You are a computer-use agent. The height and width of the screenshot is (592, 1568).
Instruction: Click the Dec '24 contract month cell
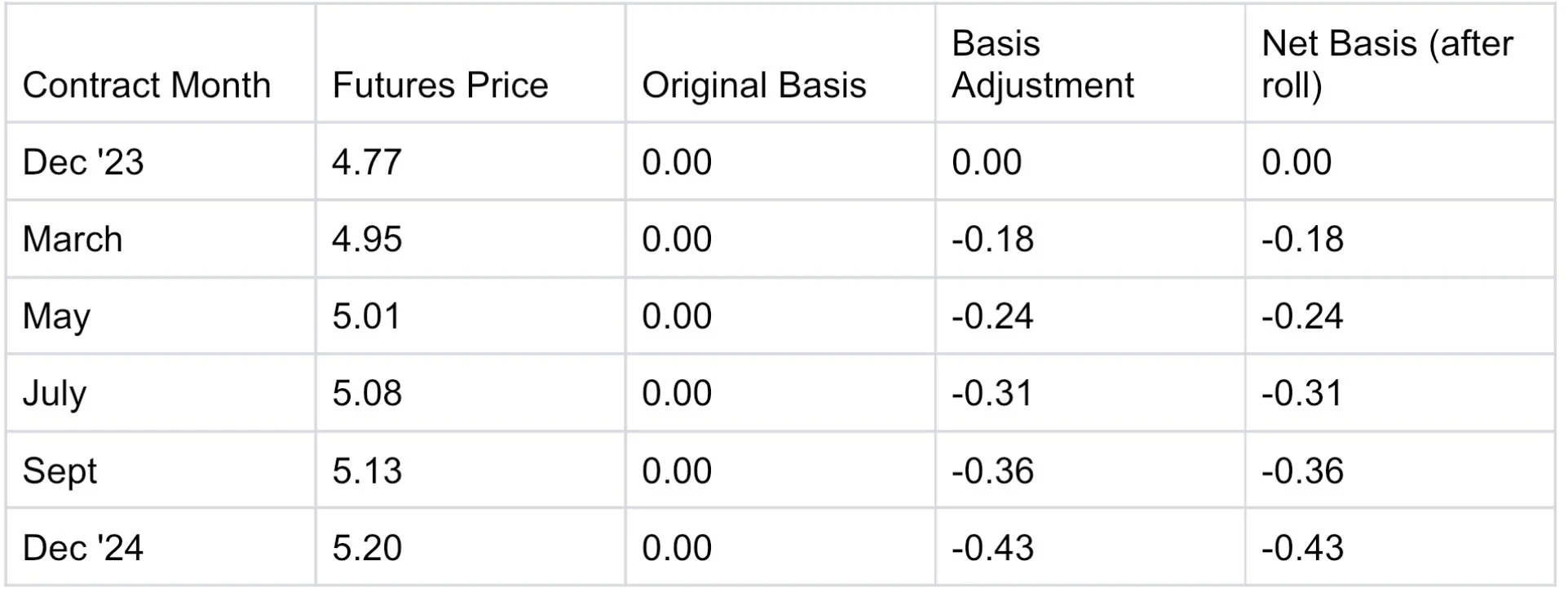[83, 548]
